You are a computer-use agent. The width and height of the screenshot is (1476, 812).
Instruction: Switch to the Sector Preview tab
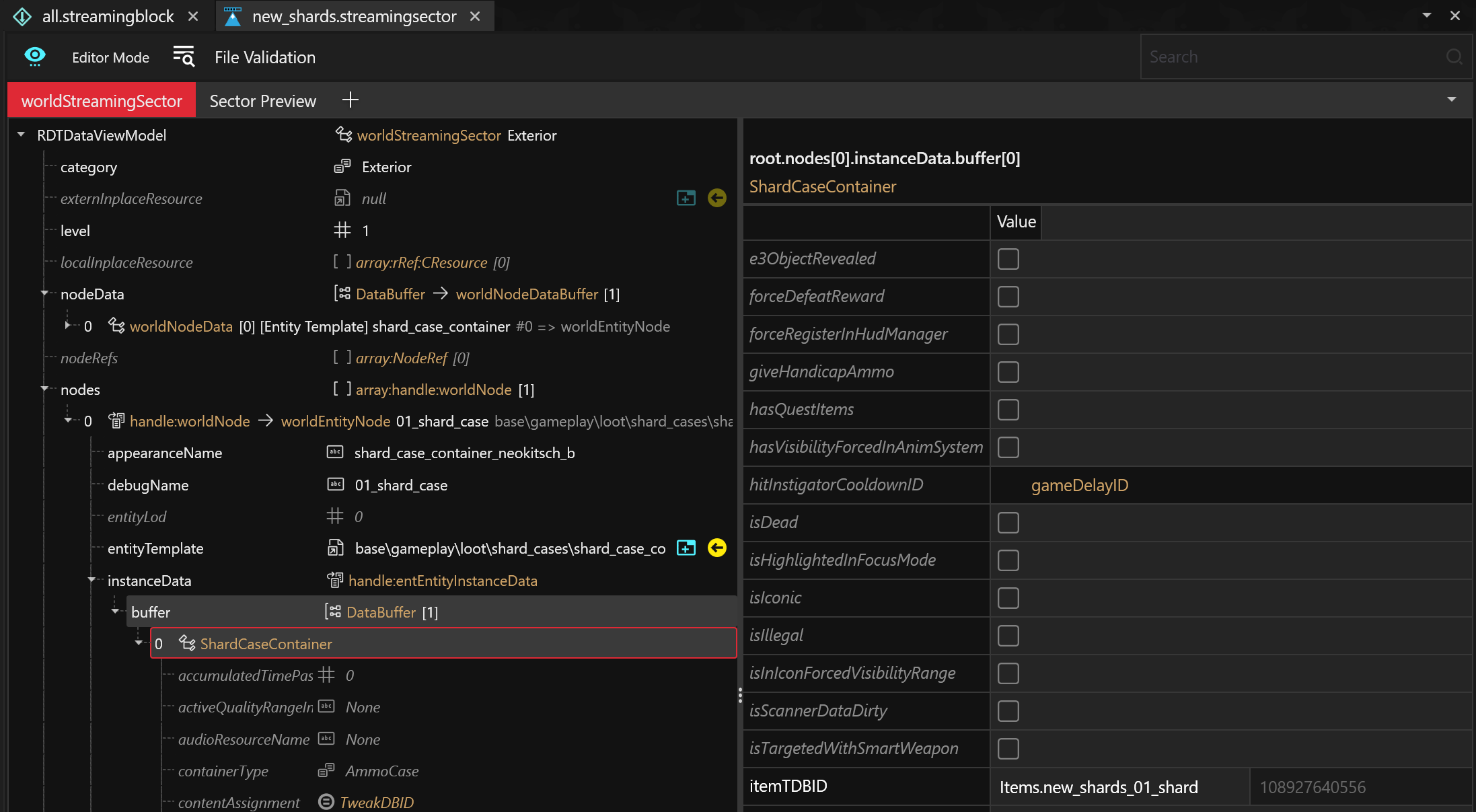pos(262,101)
